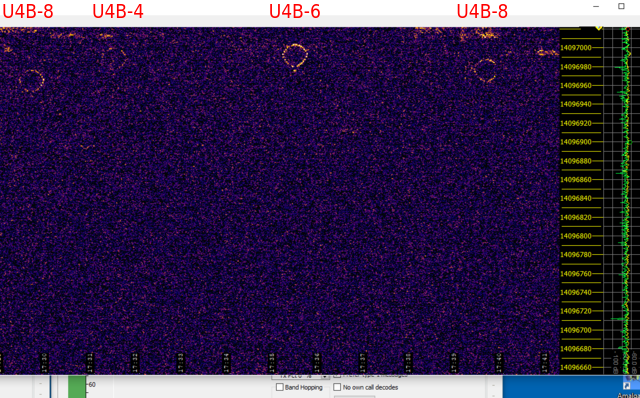Tick the No own call decodes checkbox

pos(337,387)
